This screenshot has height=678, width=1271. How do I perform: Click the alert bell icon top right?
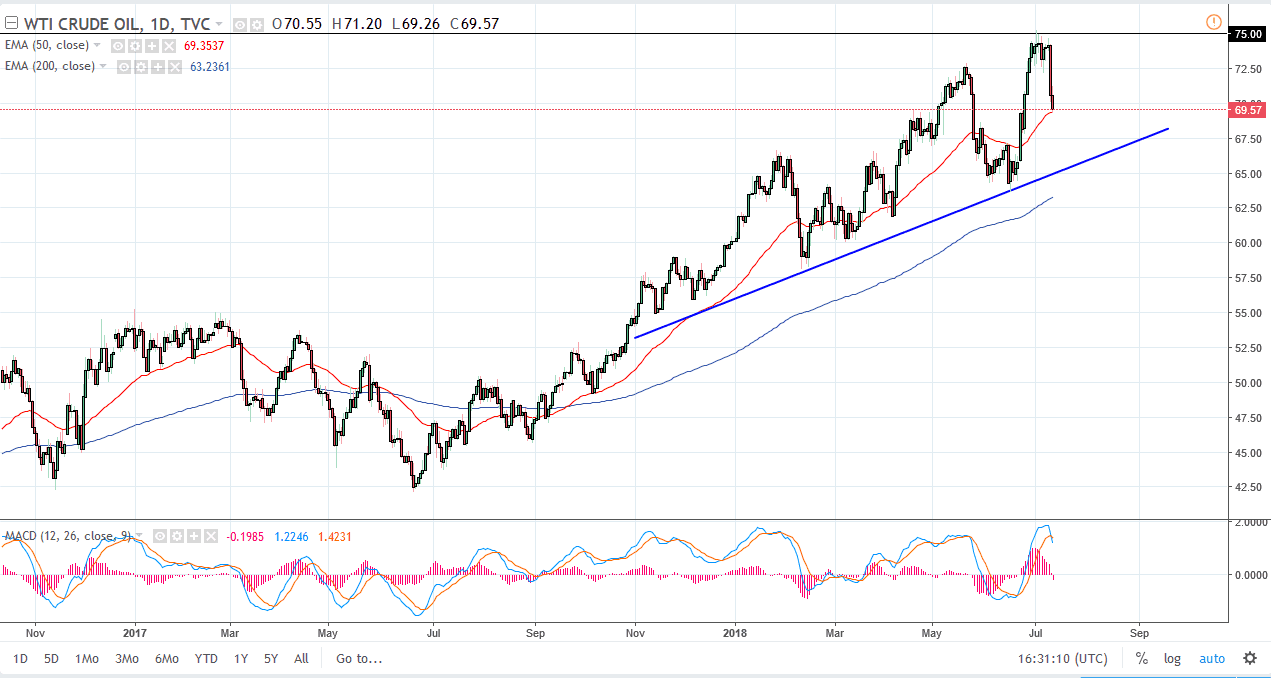[1213, 21]
